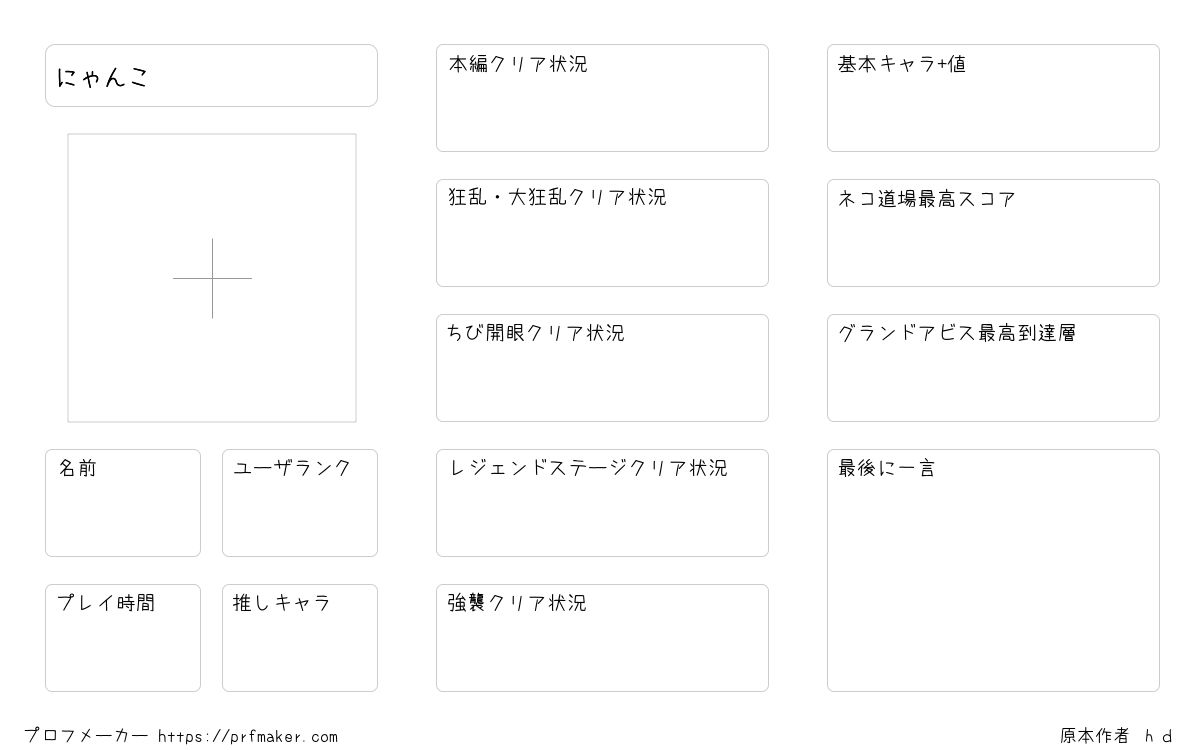This screenshot has width=1200, height=750.
Task: Click the プロフメーカー footer text
Action: tap(86, 736)
